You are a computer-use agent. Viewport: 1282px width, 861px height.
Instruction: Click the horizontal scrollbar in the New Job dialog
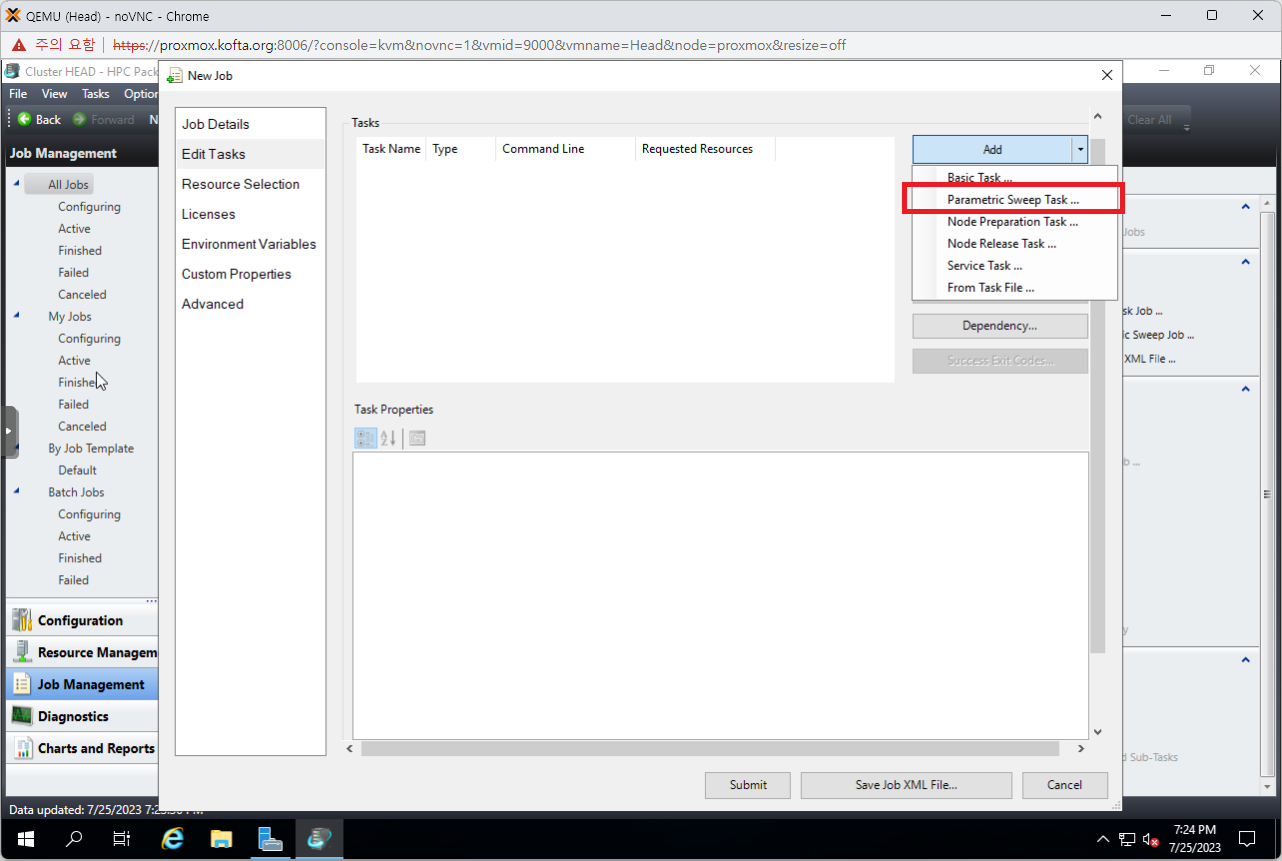coord(709,748)
